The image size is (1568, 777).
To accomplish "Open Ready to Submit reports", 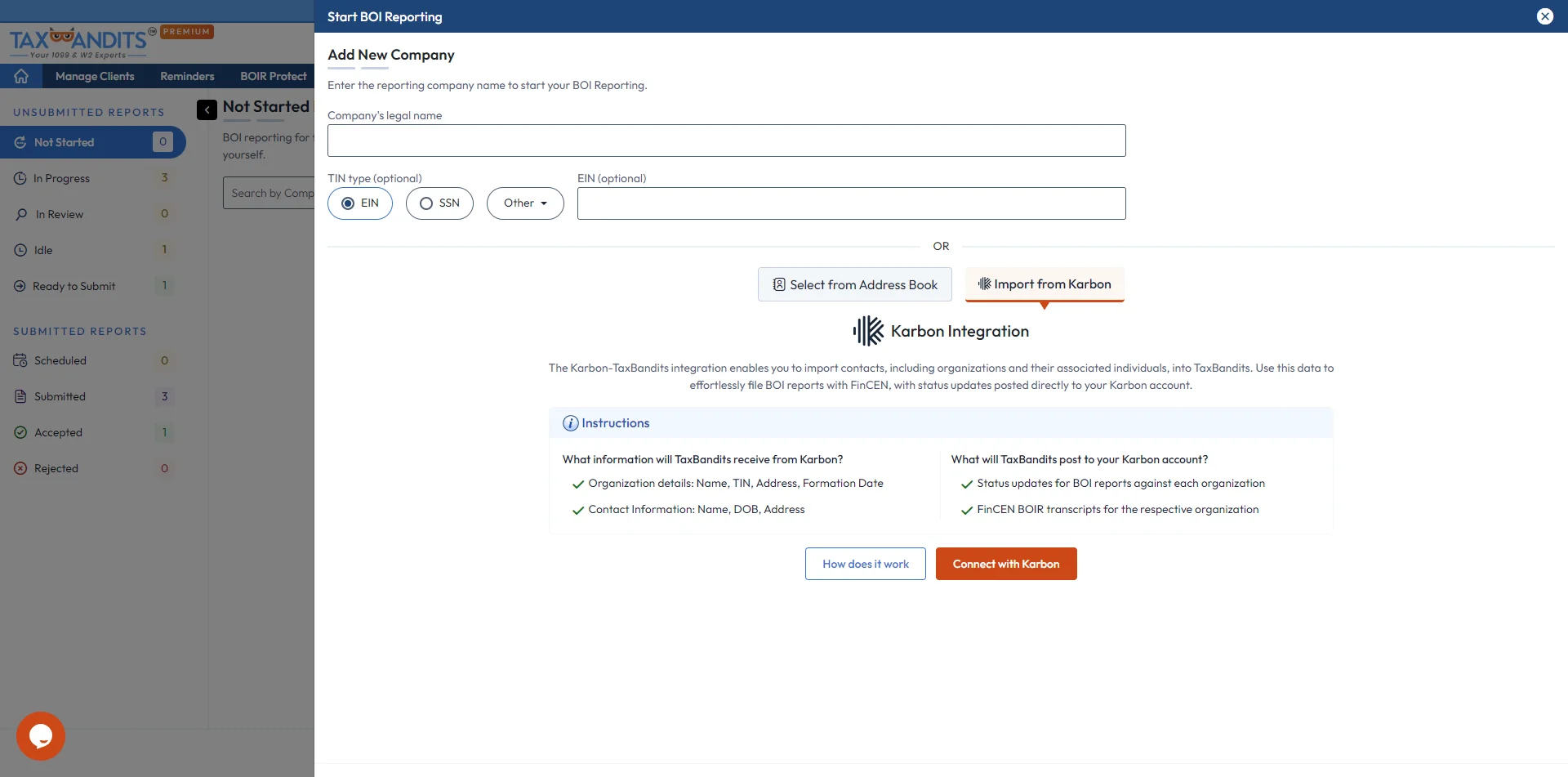I will [x=92, y=286].
